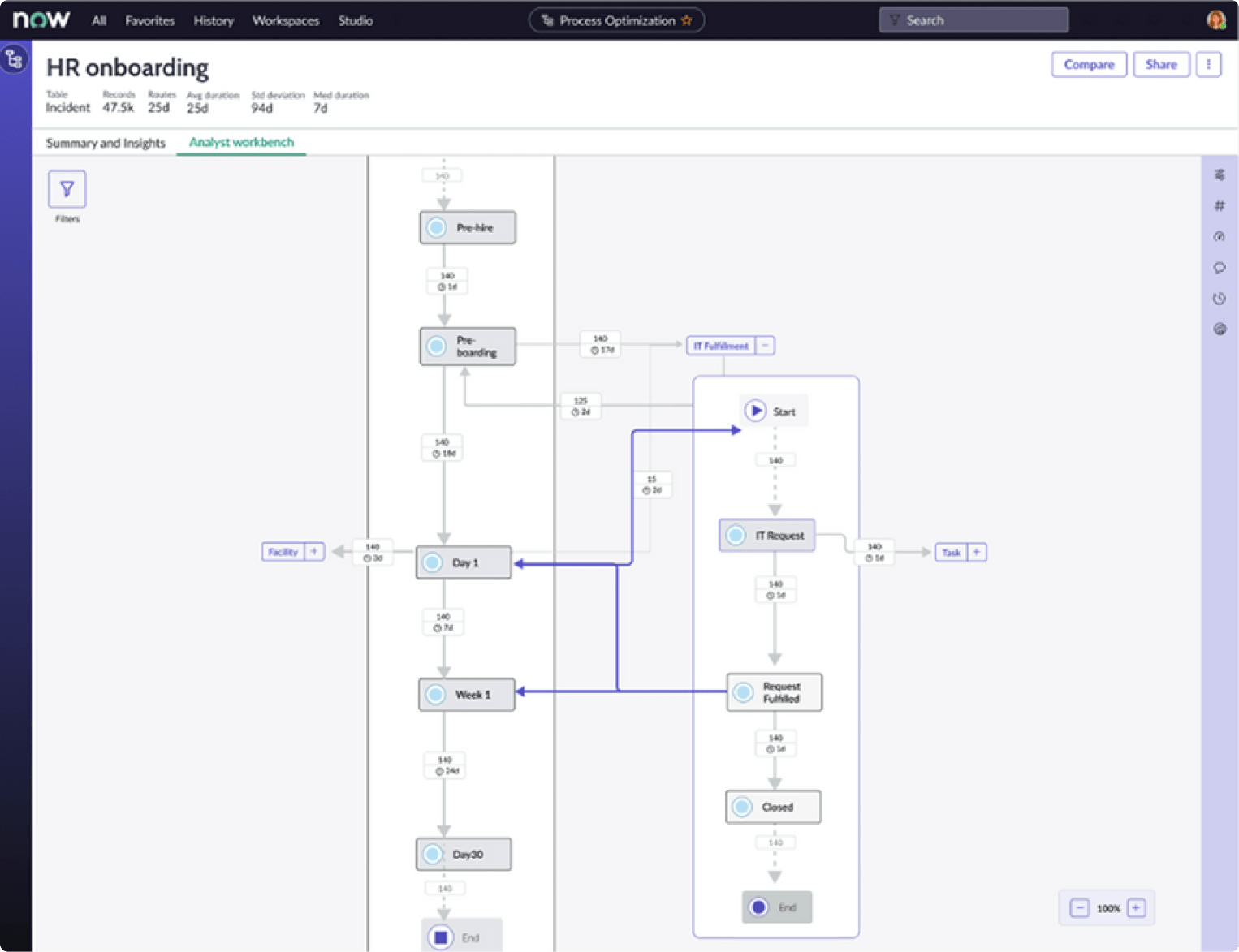Open the comments bubble icon on right rail
Screen dimensions: 1239x952
1219,268
